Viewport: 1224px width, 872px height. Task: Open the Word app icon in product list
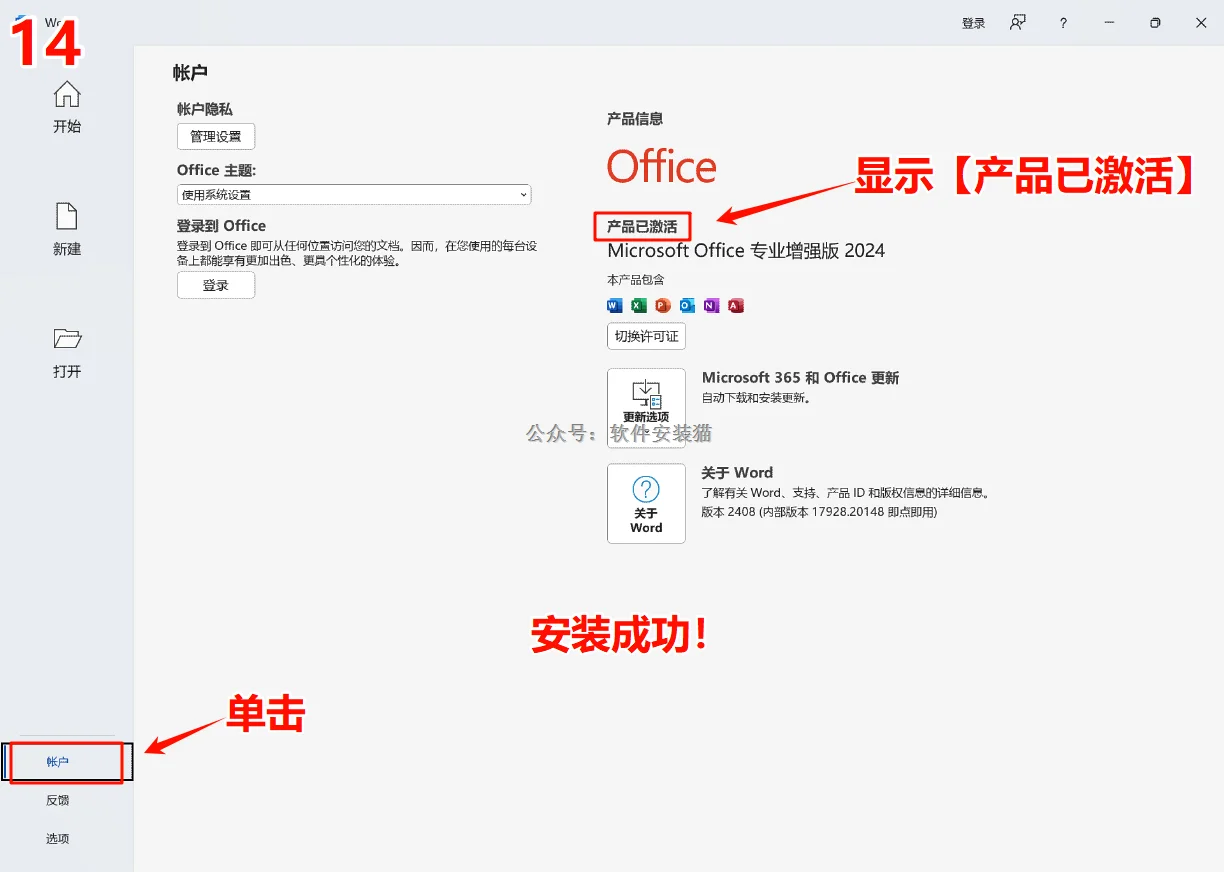[x=613, y=305]
